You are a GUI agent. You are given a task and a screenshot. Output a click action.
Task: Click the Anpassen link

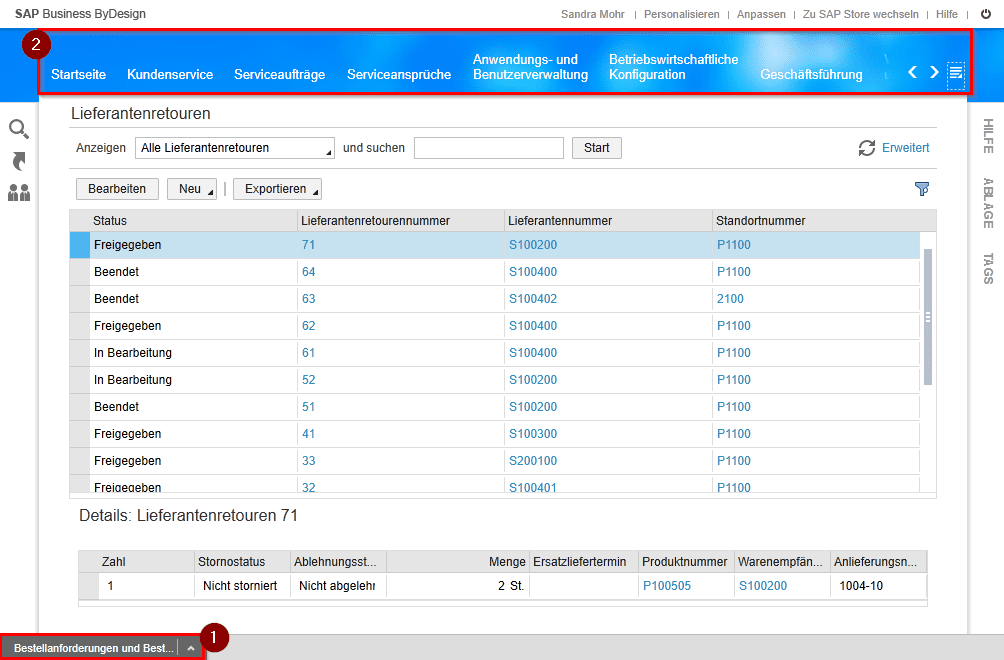point(761,14)
